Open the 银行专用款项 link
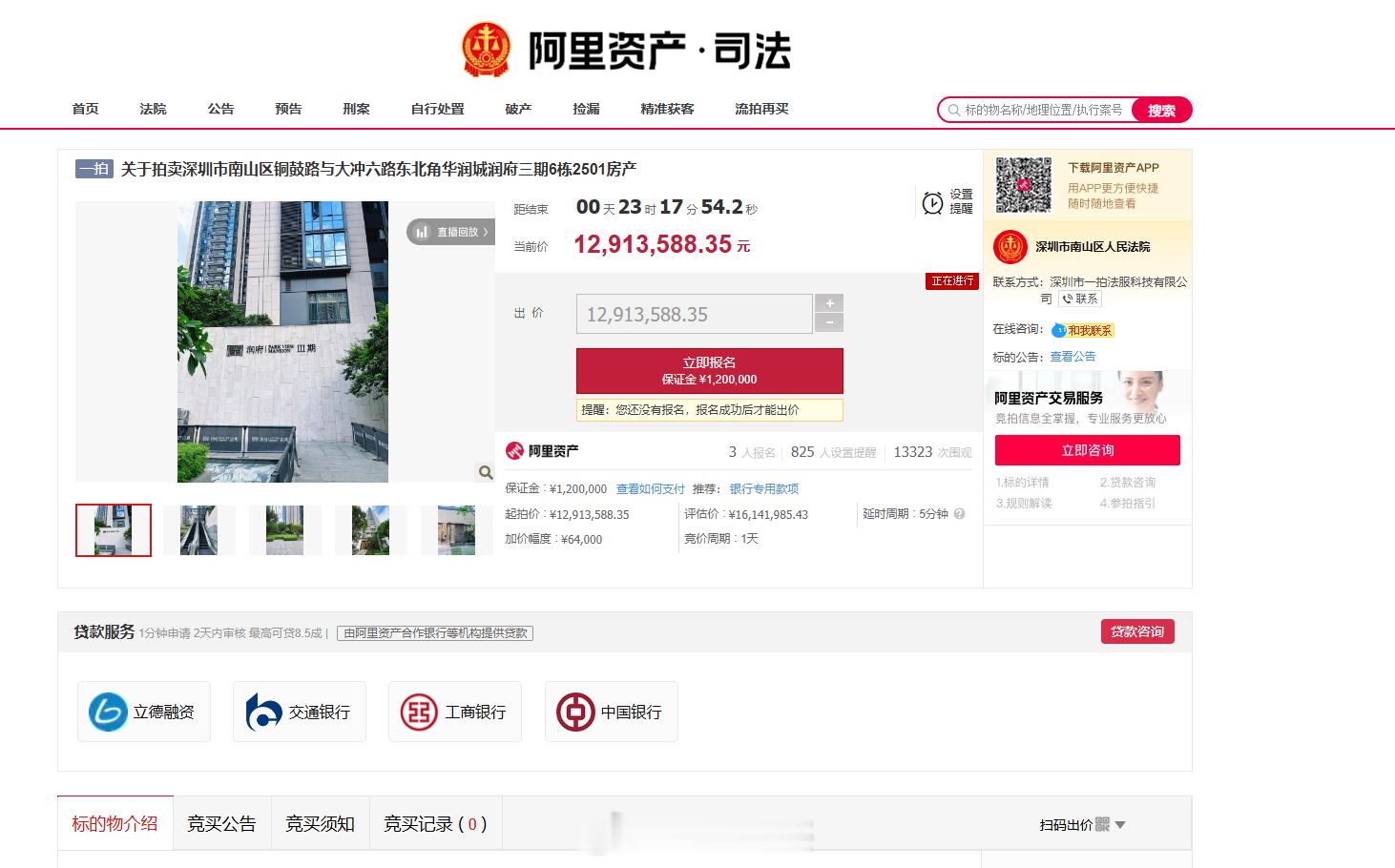Viewport: 1395px width, 868px height. pyautogui.click(x=764, y=488)
